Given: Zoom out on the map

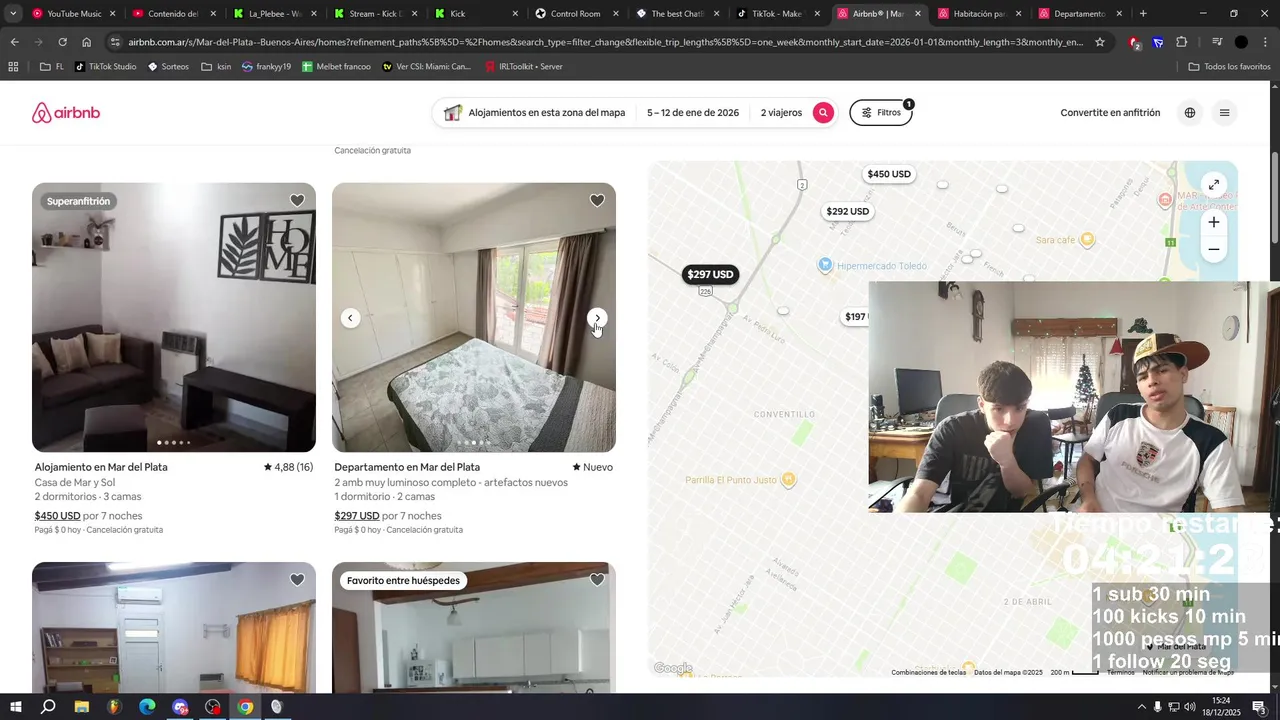Looking at the screenshot, I should 1213,249.
